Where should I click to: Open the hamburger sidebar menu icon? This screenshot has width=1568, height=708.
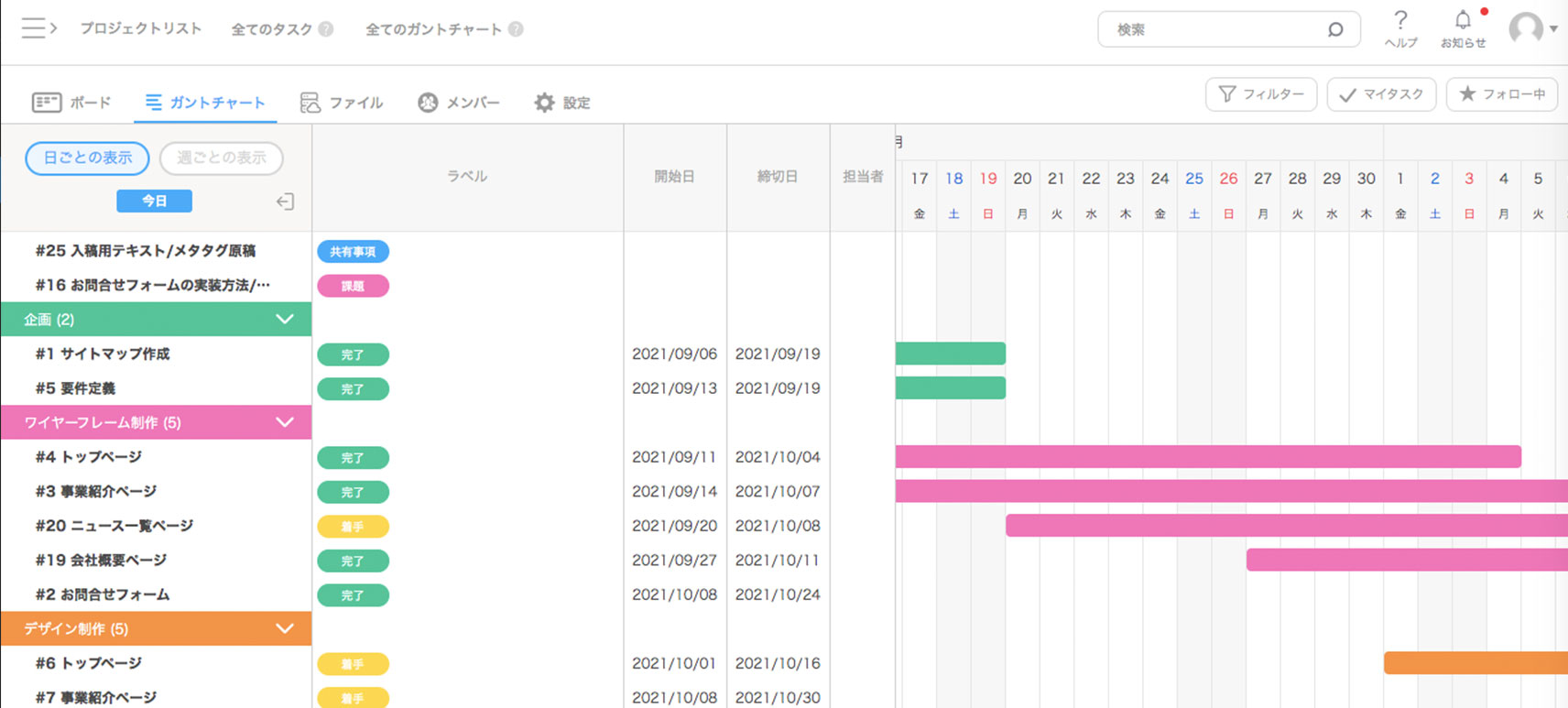[x=38, y=28]
